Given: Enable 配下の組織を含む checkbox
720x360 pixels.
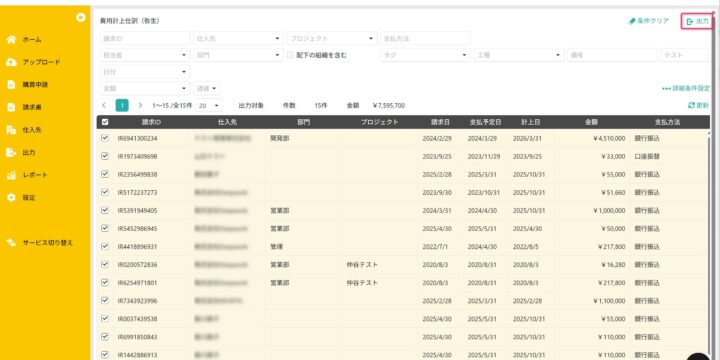Looking at the screenshot, I should coord(290,55).
